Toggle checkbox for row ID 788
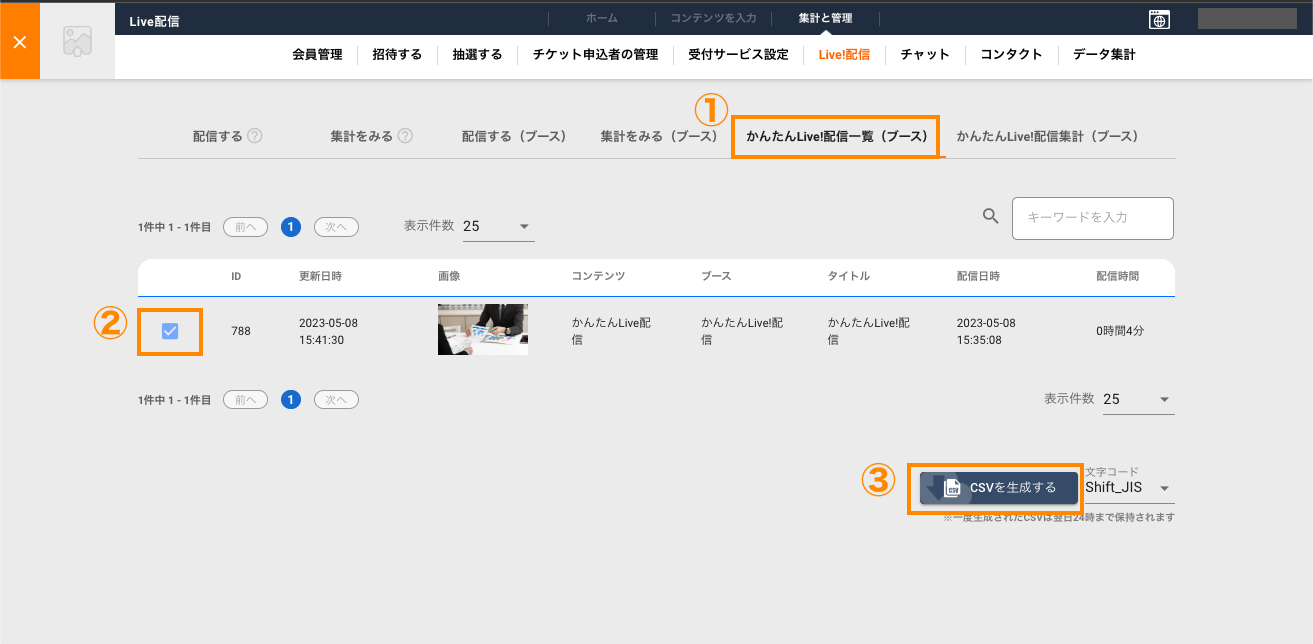 (170, 331)
